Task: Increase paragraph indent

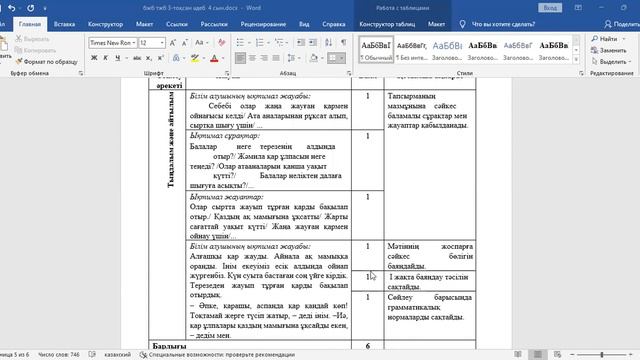Action: coord(313,43)
